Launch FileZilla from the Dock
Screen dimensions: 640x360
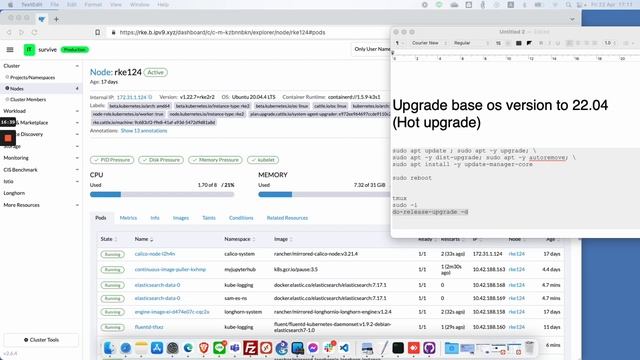(250, 348)
